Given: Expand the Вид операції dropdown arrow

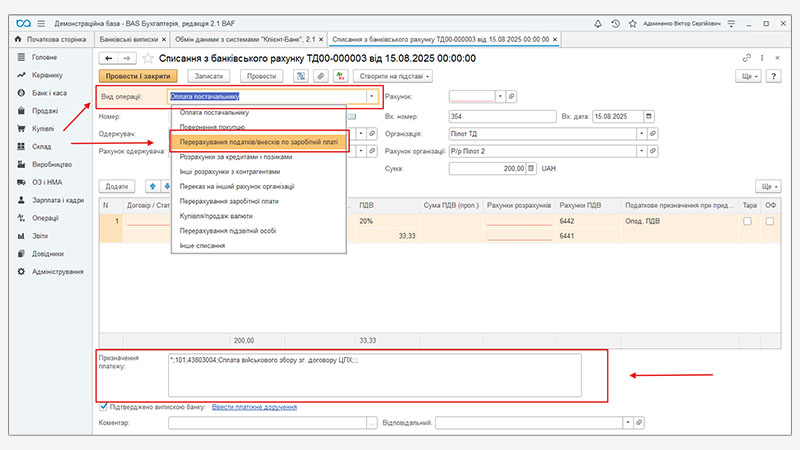Looking at the screenshot, I should [x=372, y=97].
